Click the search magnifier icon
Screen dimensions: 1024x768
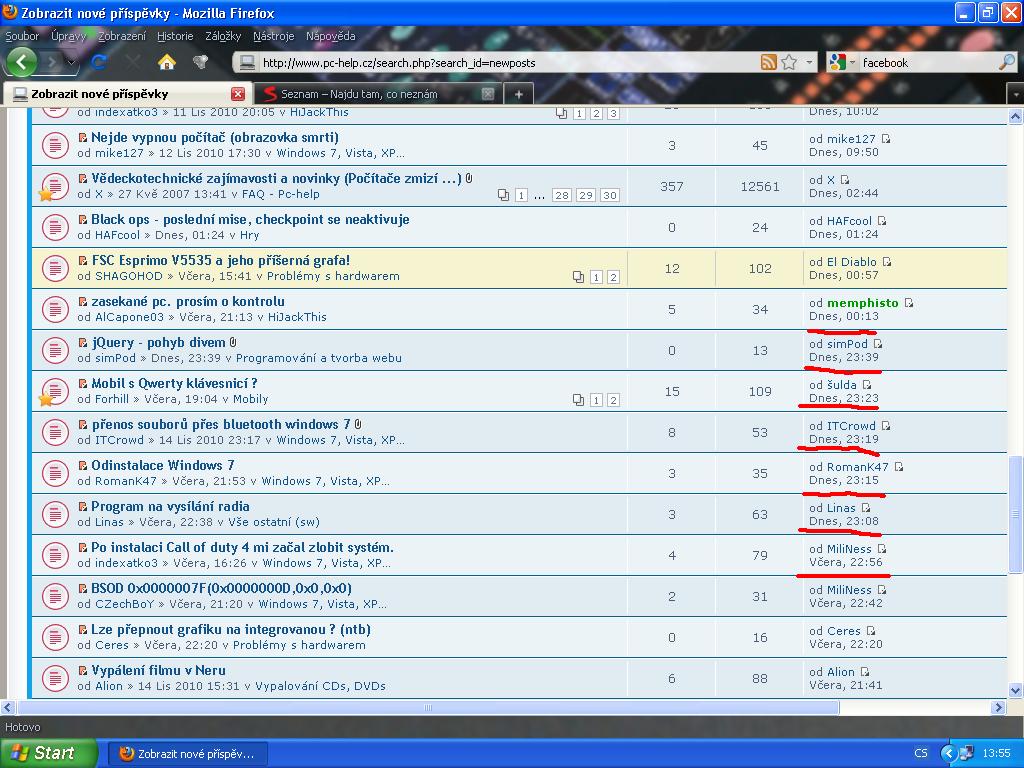1007,63
